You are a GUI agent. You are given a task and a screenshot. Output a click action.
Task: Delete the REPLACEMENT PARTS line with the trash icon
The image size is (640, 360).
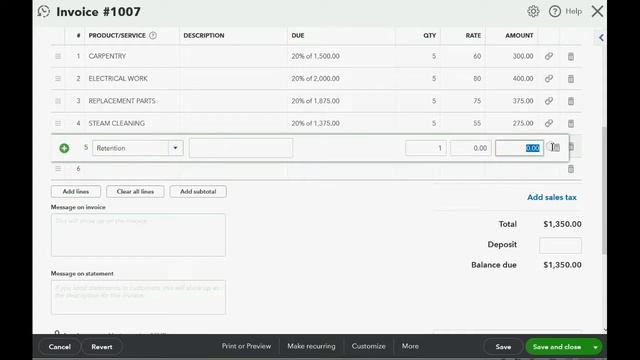pyautogui.click(x=571, y=101)
